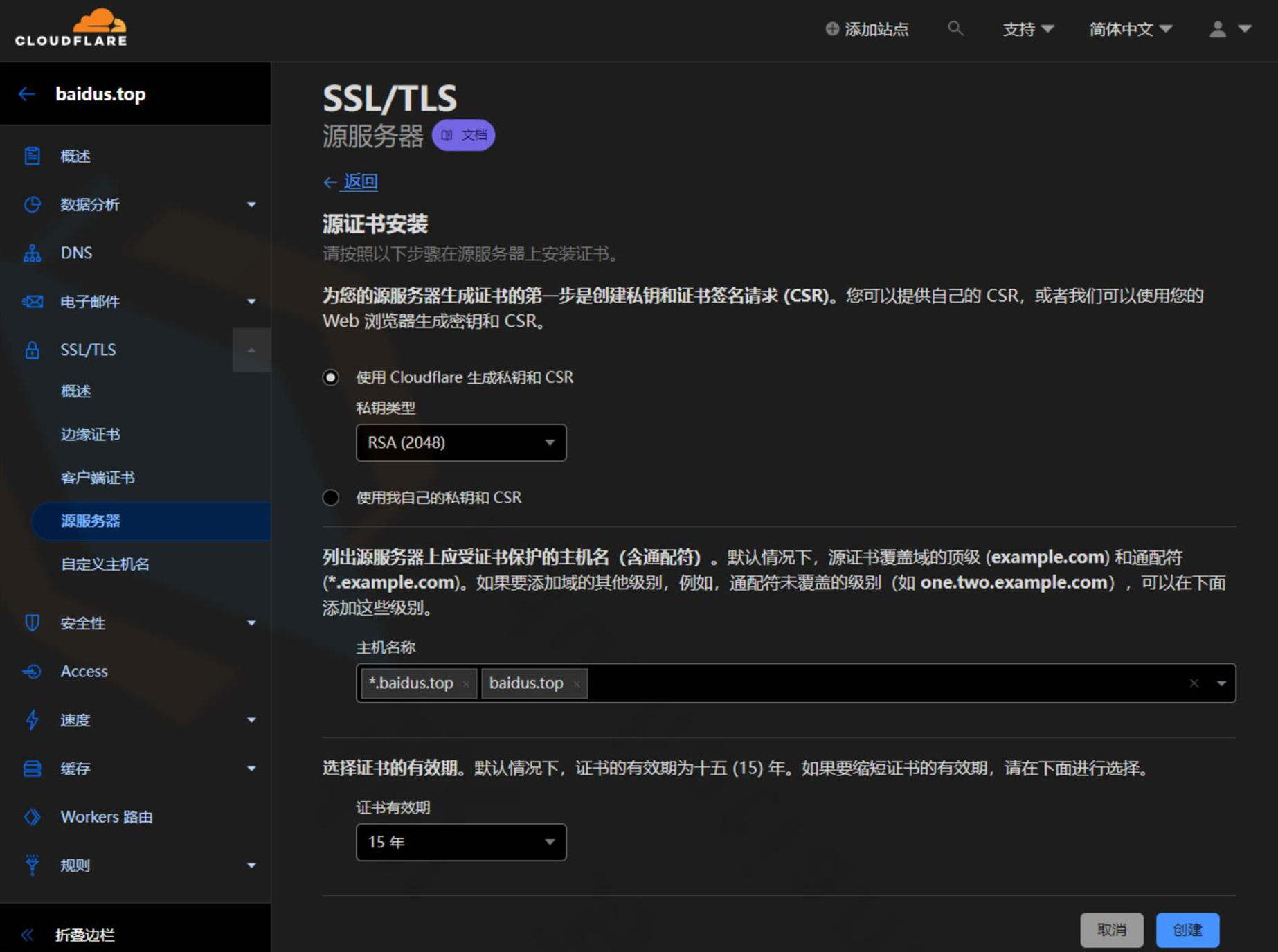Click the back arrow beside baidus.top
This screenshot has height=952, width=1278.
27,94
